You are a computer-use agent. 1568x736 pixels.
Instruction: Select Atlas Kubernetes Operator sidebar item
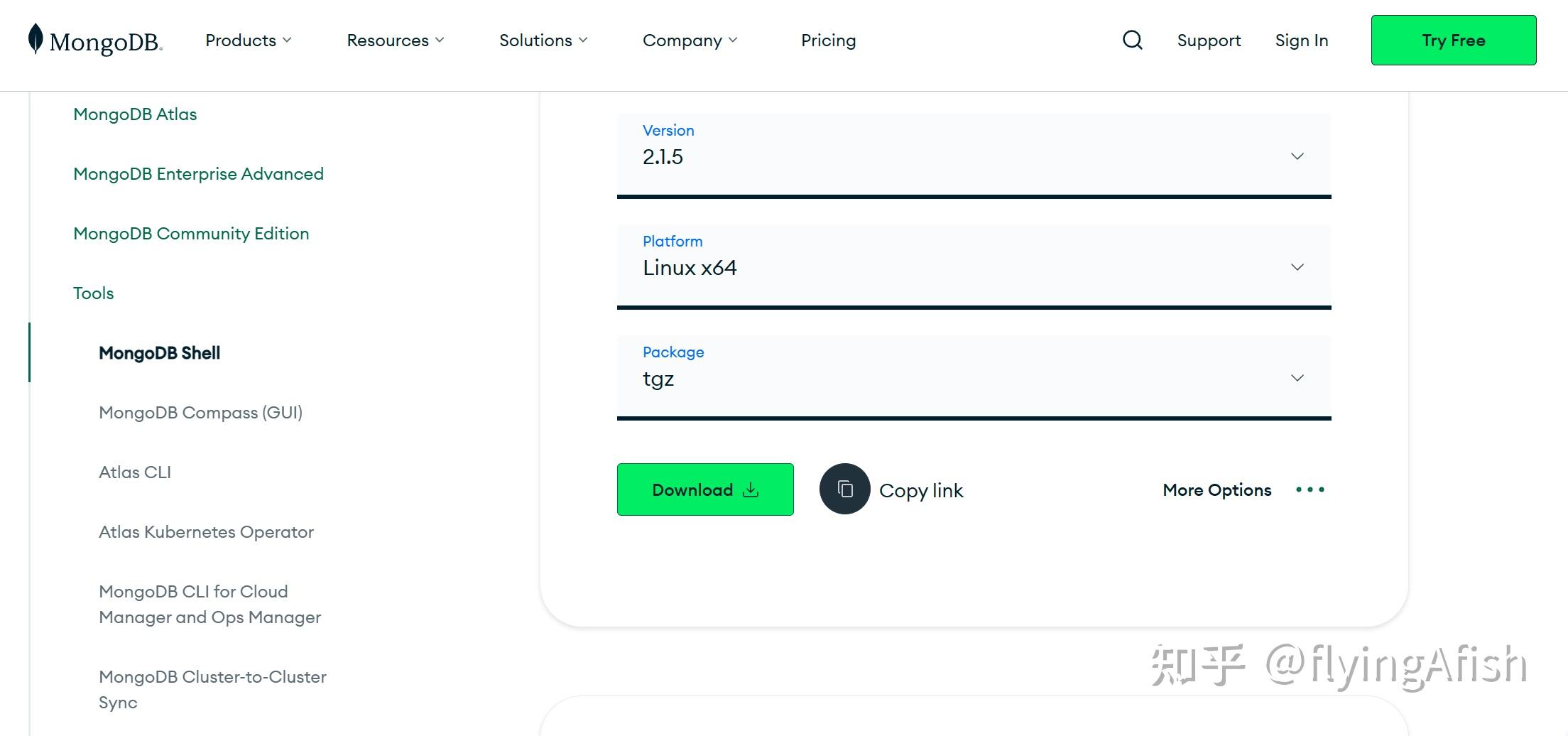click(206, 532)
